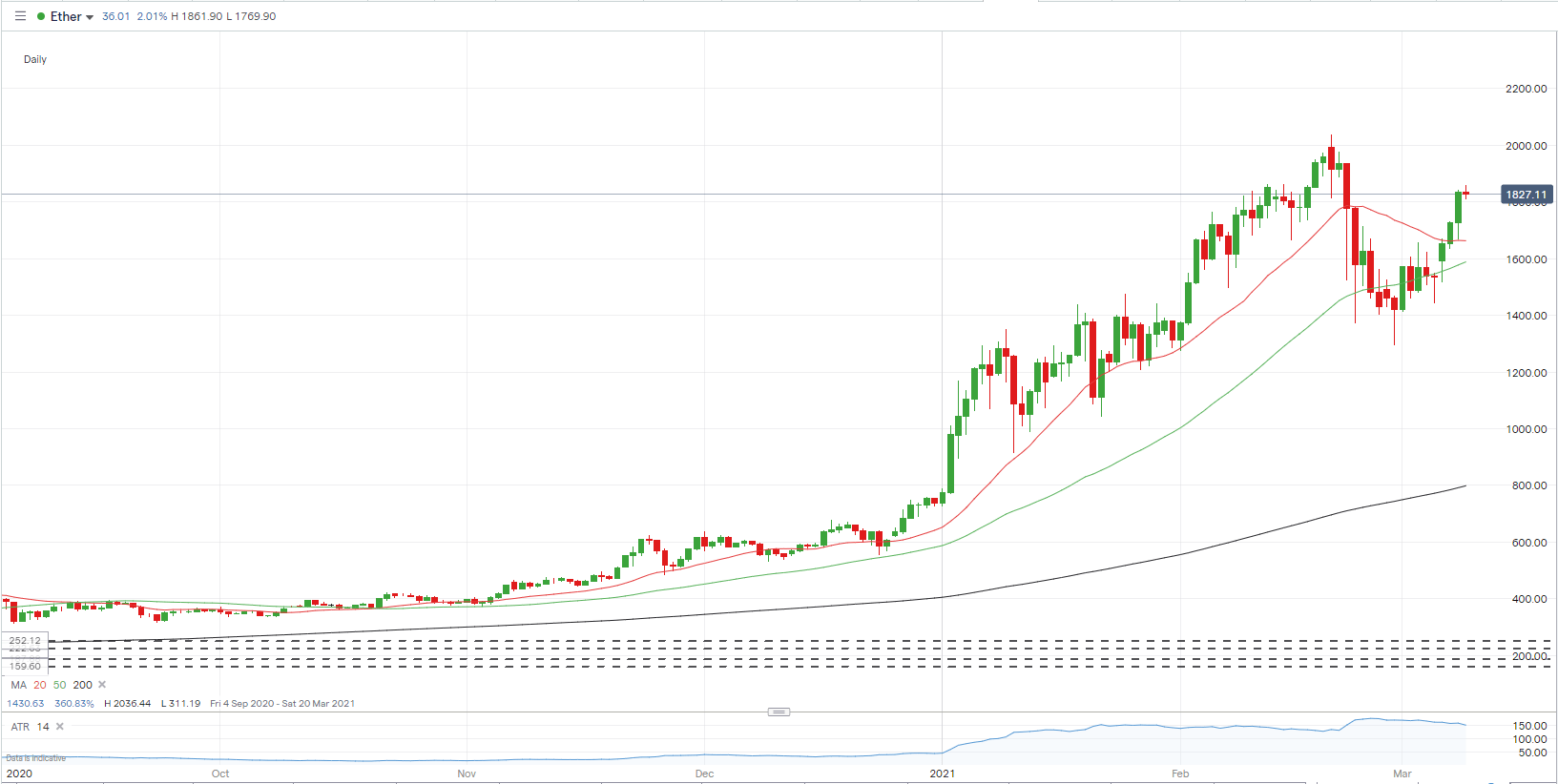Click the green market status dot
Image resolution: width=1558 pixels, height=784 pixels.
click(41, 16)
